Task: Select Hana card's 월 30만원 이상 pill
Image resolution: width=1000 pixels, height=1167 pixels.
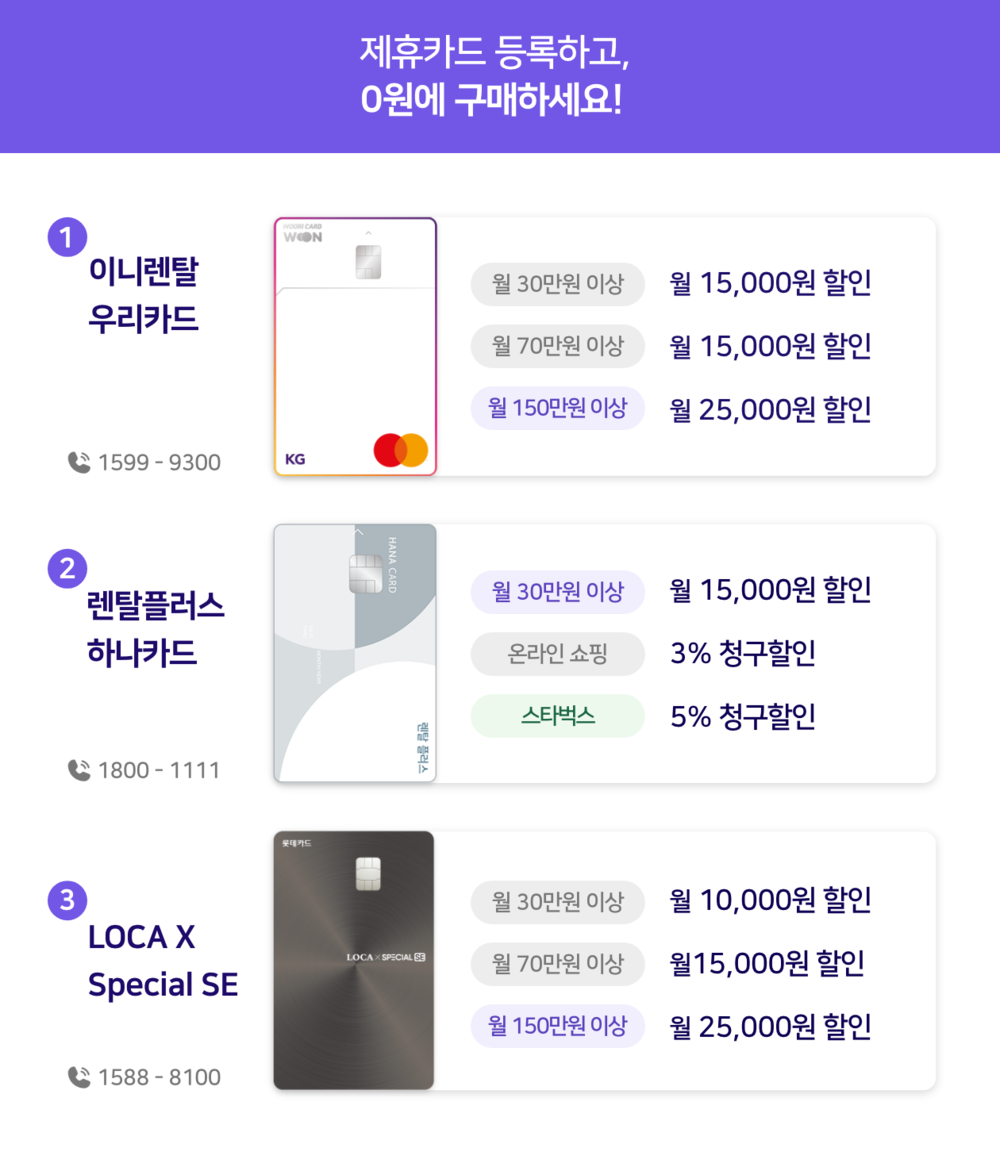Action: (557, 592)
